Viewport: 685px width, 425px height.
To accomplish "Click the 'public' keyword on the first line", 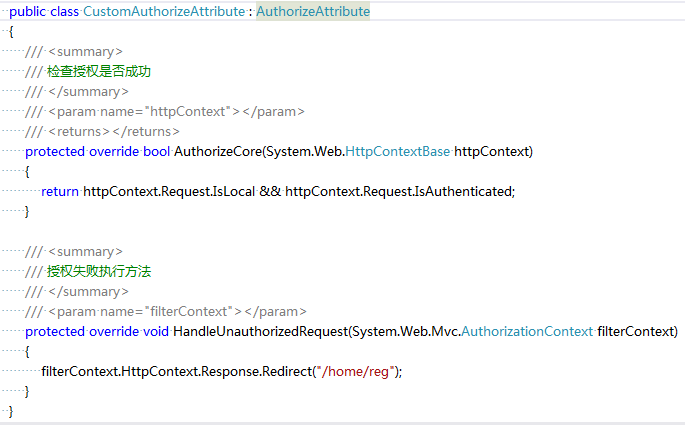I will pos(28,11).
